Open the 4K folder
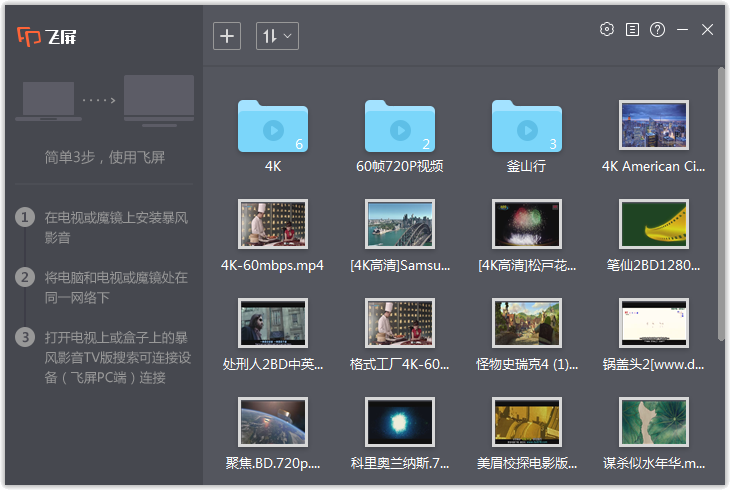This screenshot has height=490, width=730. tap(273, 126)
